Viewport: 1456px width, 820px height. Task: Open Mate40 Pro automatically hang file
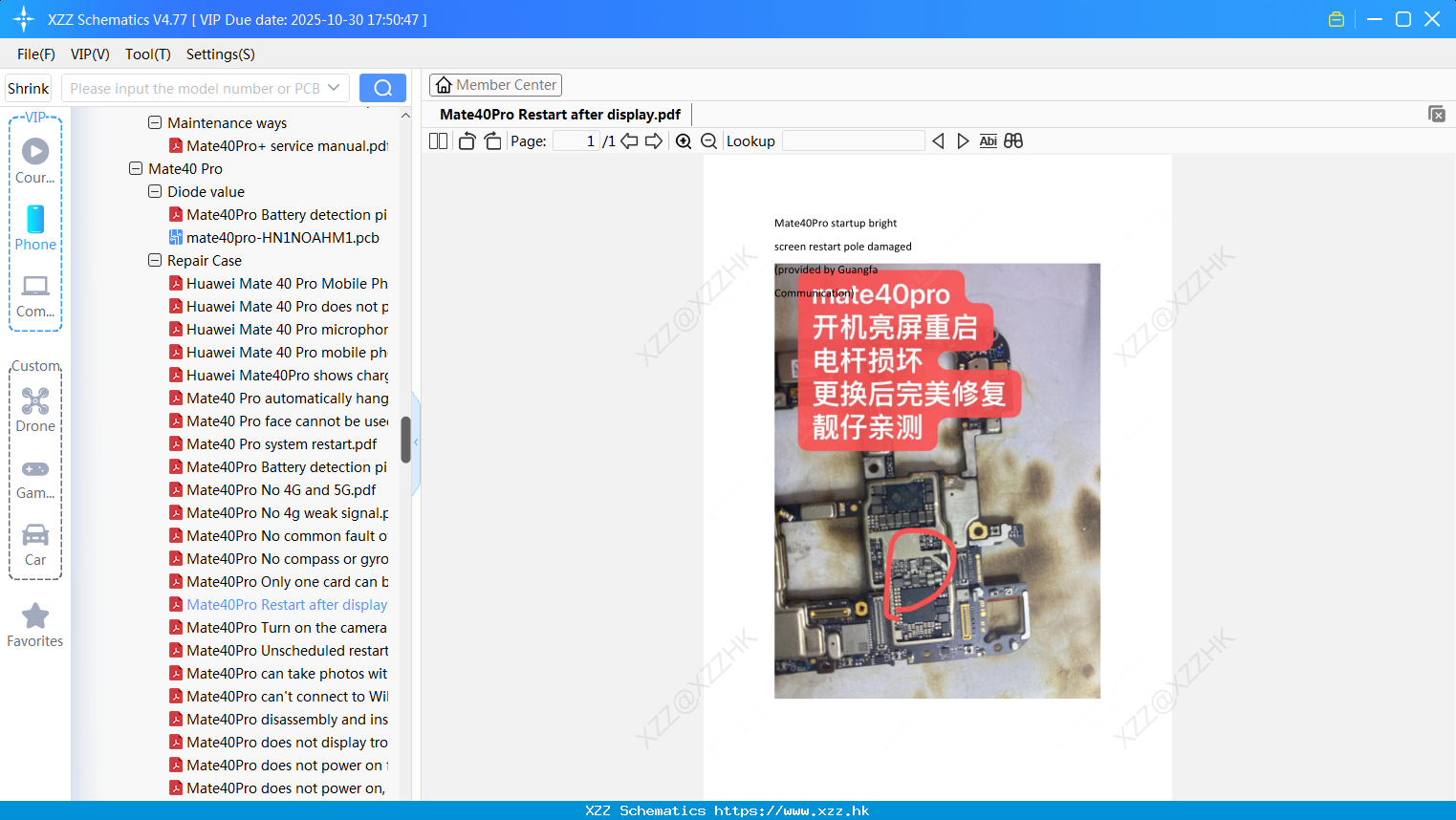(278, 398)
